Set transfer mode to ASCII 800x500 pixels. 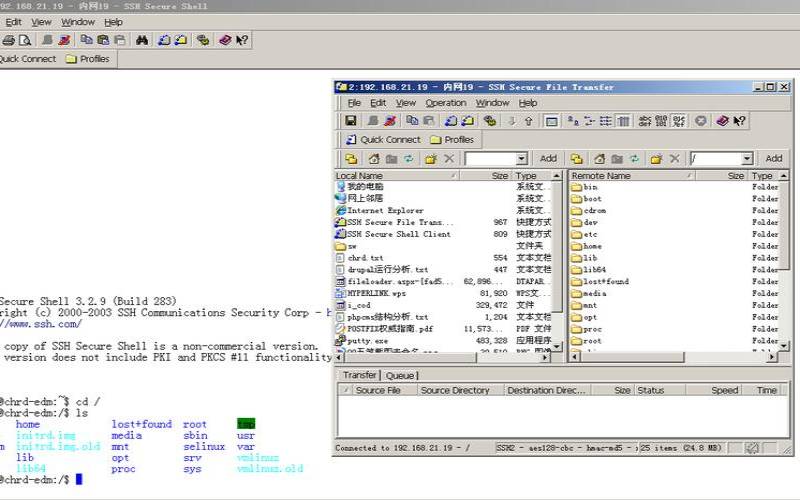pos(645,121)
